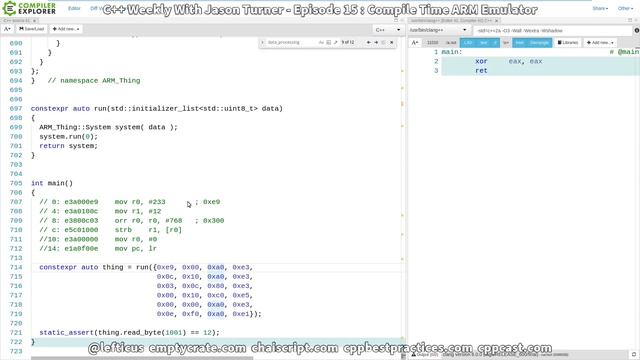Toggle regular expression search in find widget

coord(336,42)
